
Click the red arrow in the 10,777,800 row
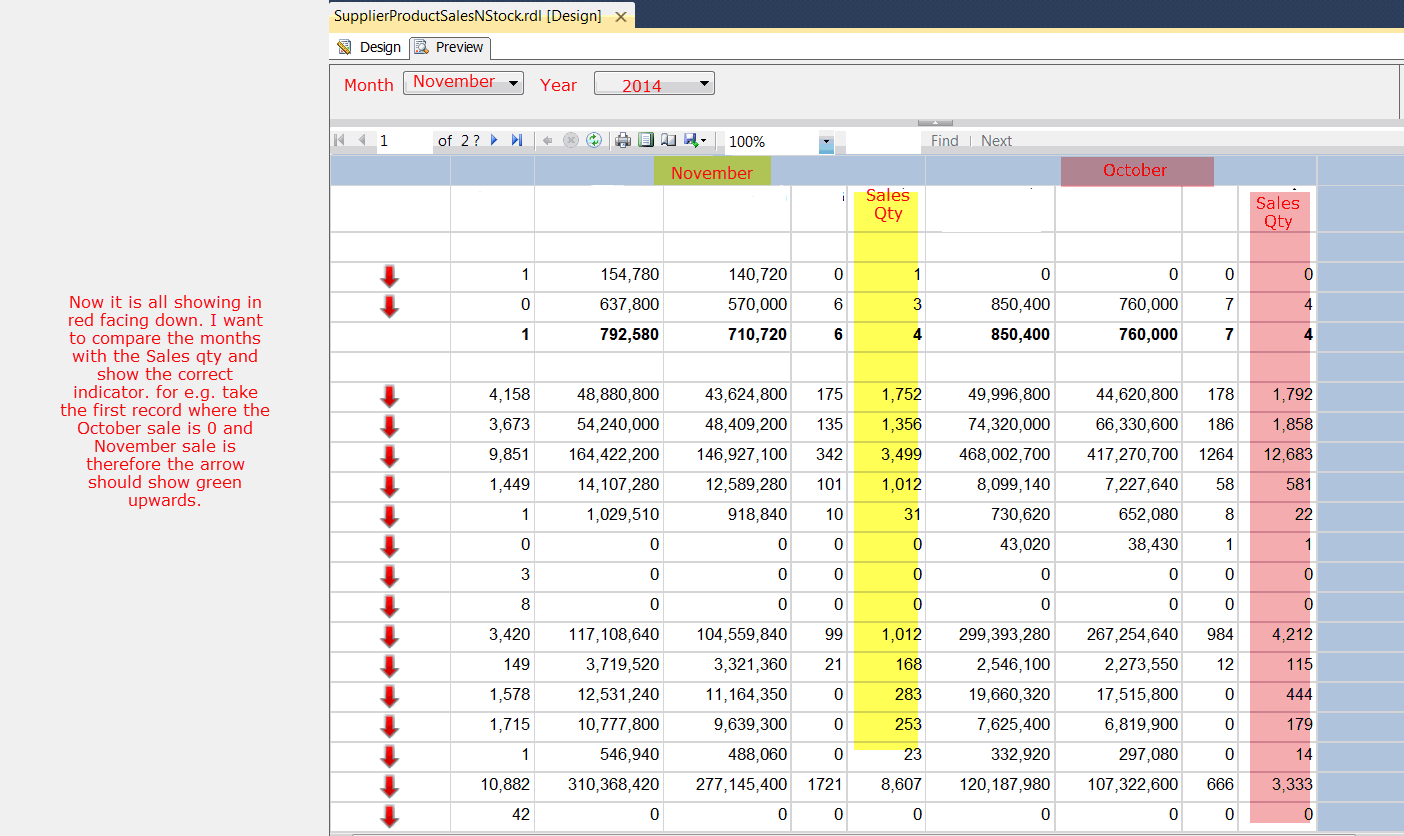click(390, 727)
